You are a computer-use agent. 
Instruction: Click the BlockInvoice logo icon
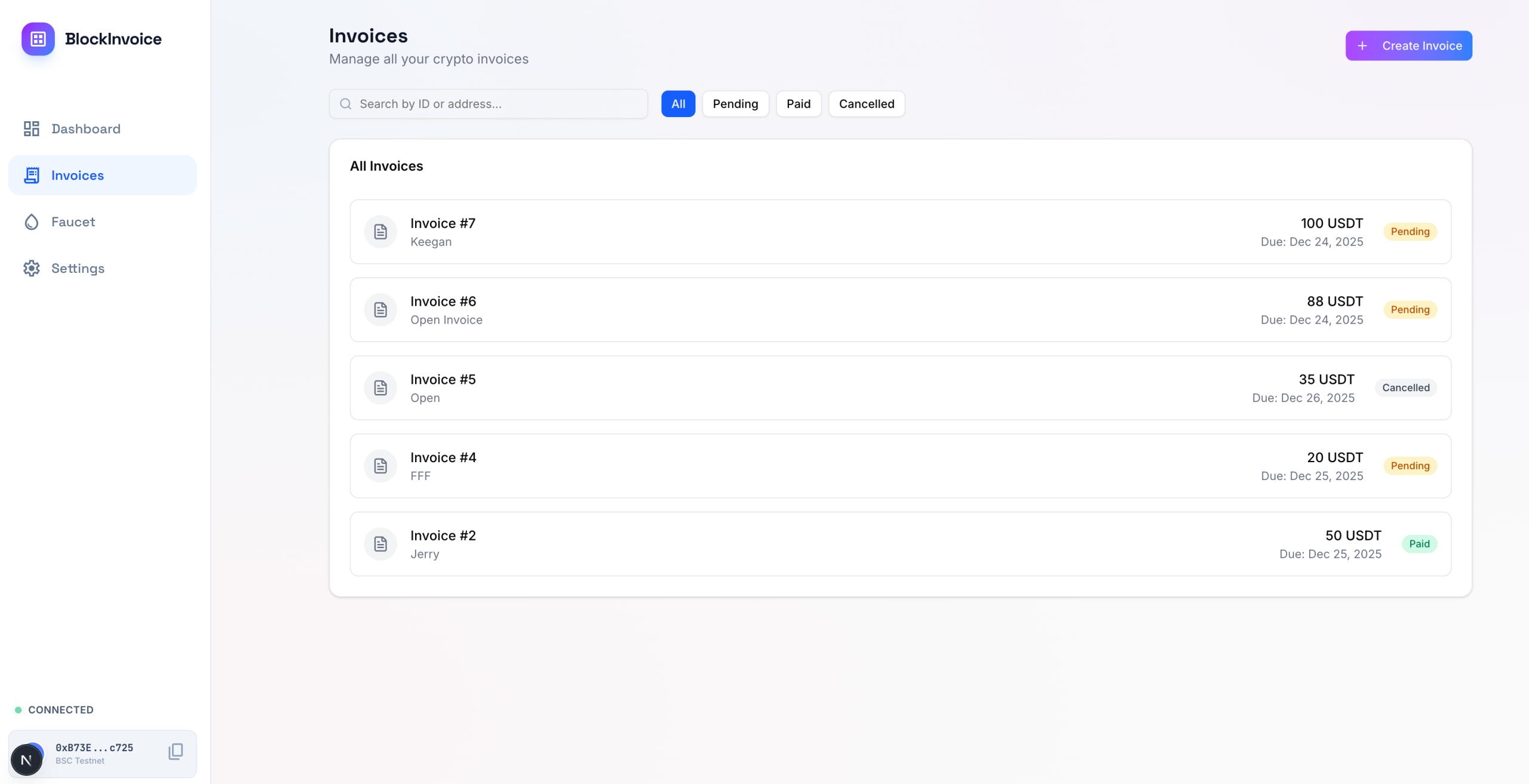click(x=38, y=39)
